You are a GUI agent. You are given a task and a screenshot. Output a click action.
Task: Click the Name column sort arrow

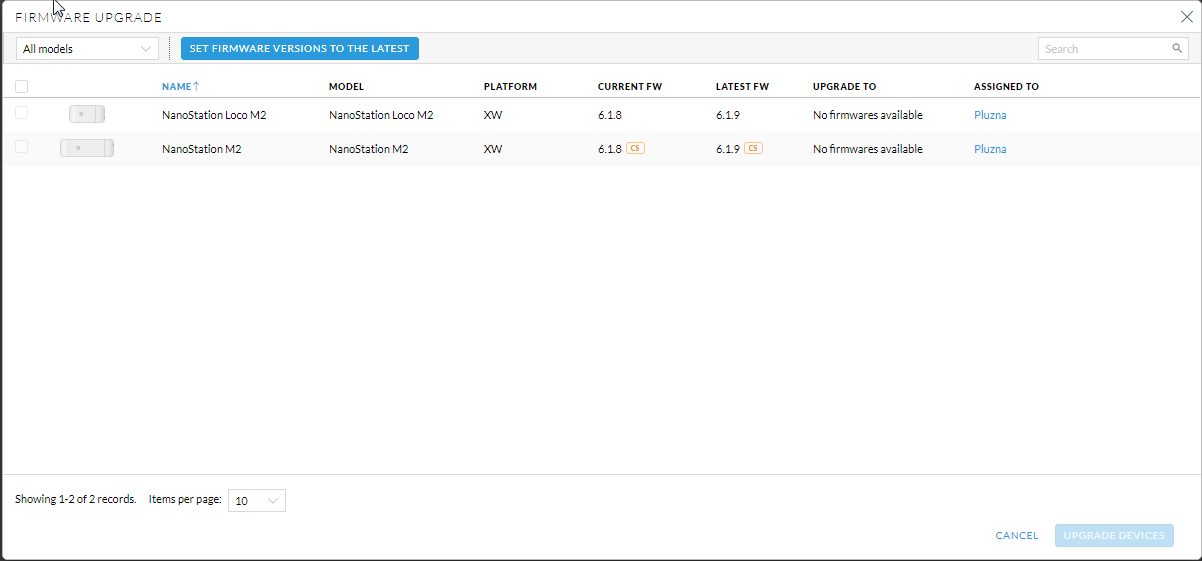[196, 86]
